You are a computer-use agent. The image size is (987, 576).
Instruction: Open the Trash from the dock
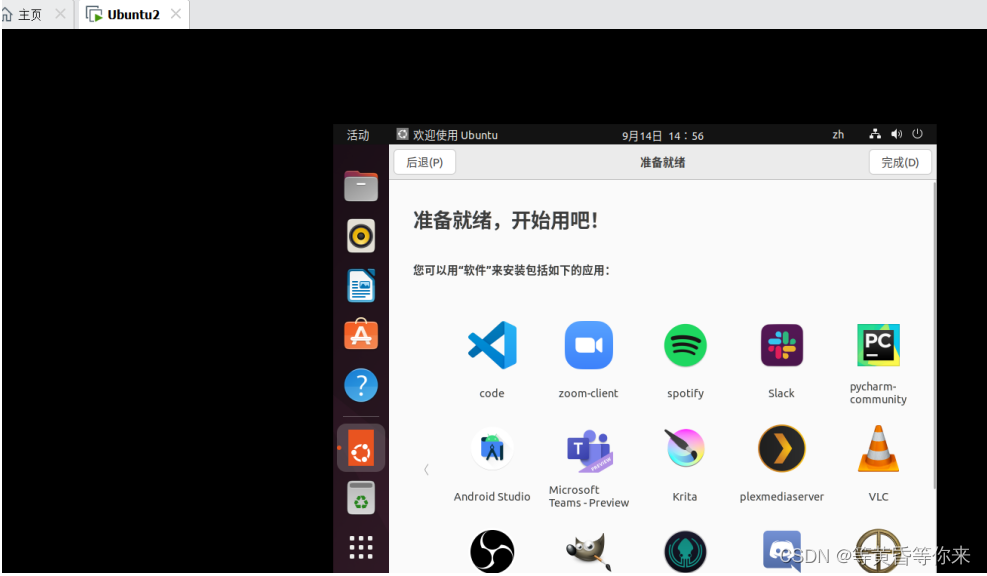361,498
